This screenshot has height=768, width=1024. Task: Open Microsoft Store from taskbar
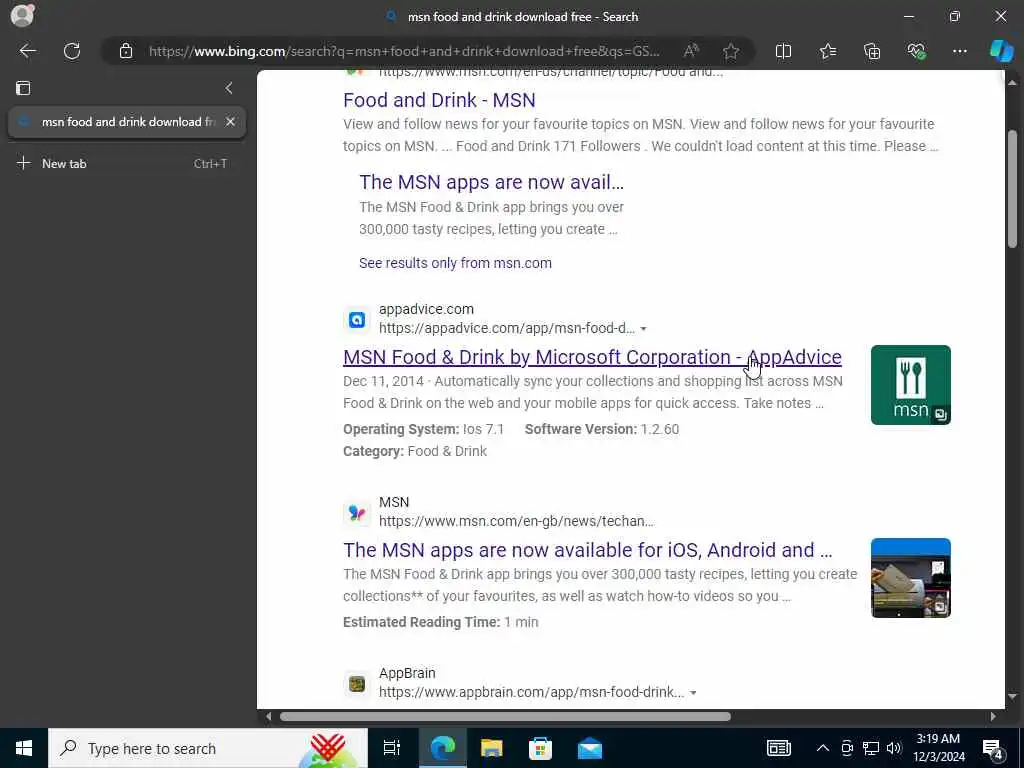point(540,748)
